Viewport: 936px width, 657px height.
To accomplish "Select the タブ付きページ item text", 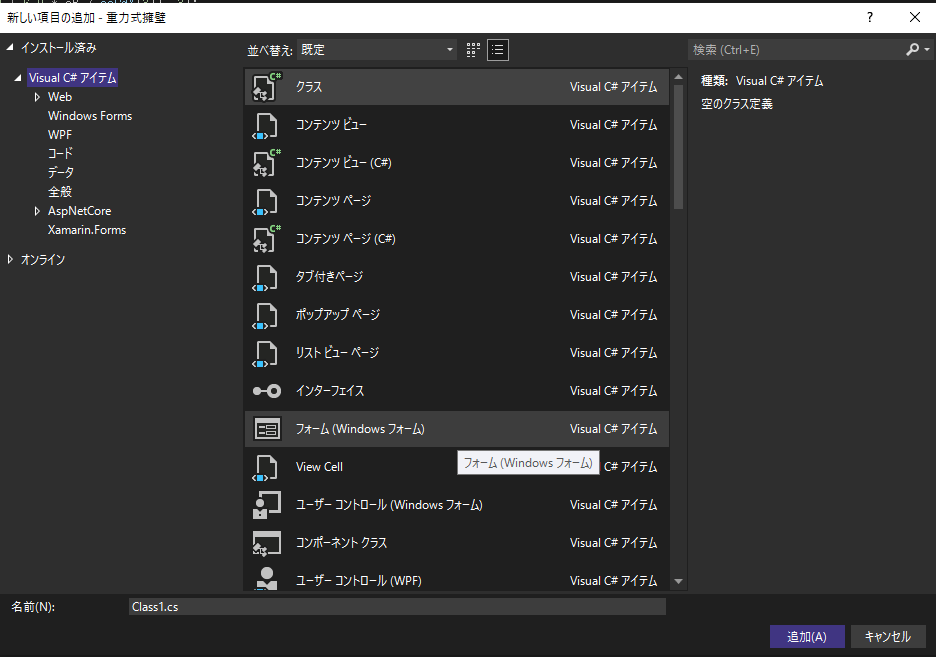I will 330,277.
